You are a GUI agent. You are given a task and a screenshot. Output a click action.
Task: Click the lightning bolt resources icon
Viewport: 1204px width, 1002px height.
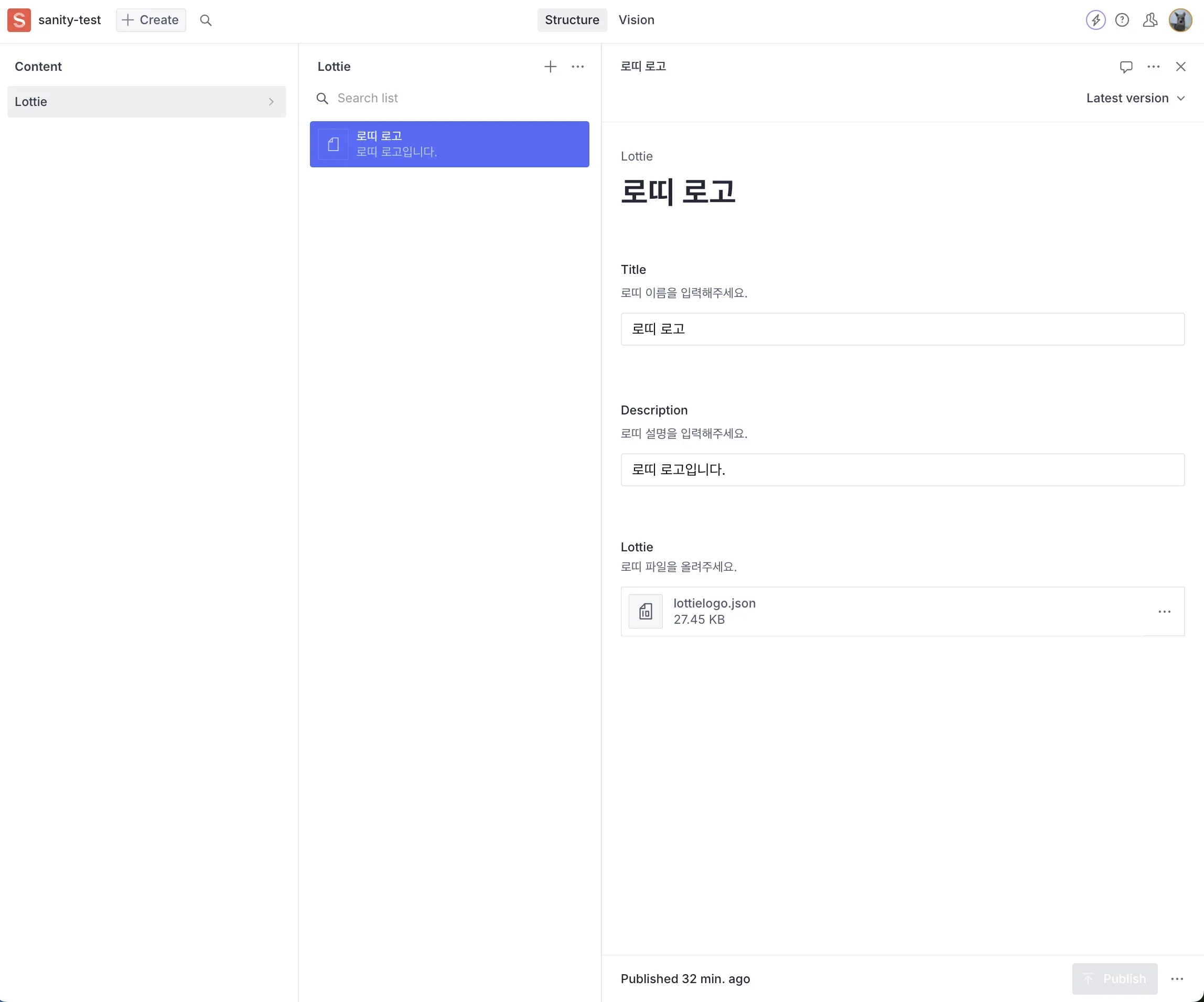pos(1095,19)
